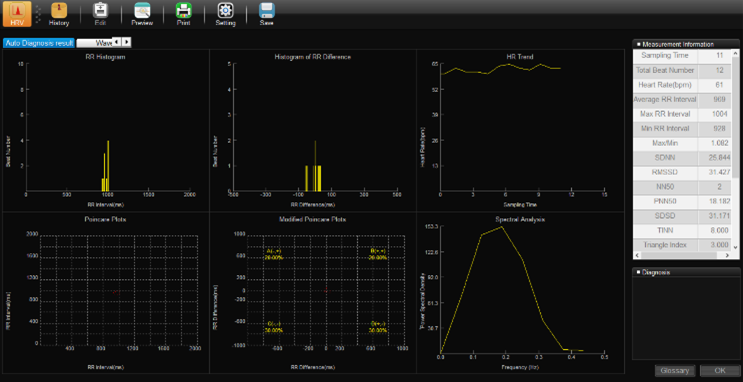Screen dimensions: 743x382
Task: Open the Preview toolbar icon
Action: 142,14
